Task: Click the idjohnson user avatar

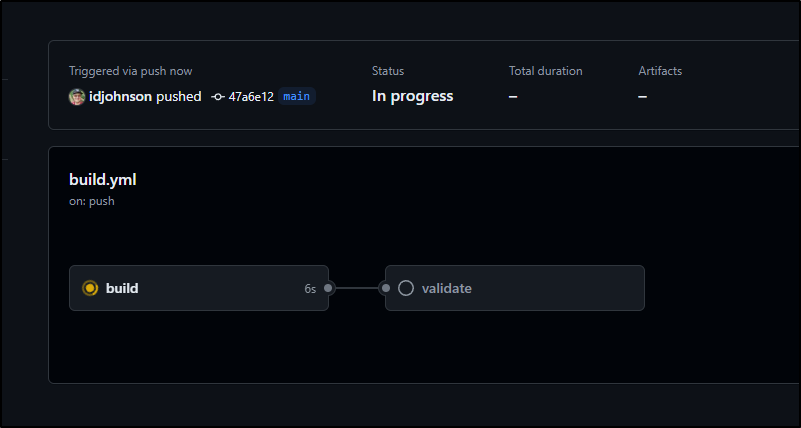Action: tap(77, 97)
